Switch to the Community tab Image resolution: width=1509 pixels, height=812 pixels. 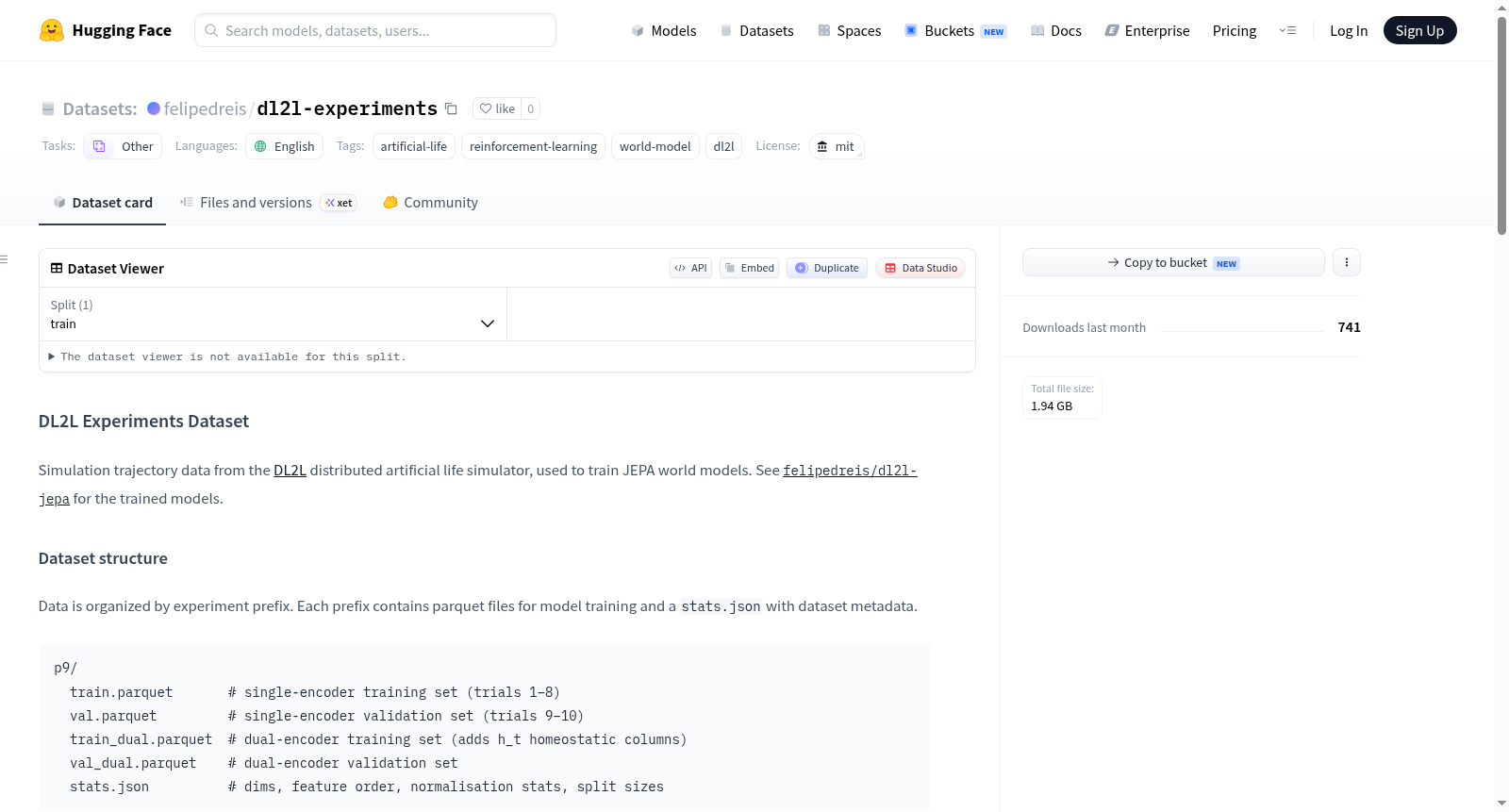(430, 202)
